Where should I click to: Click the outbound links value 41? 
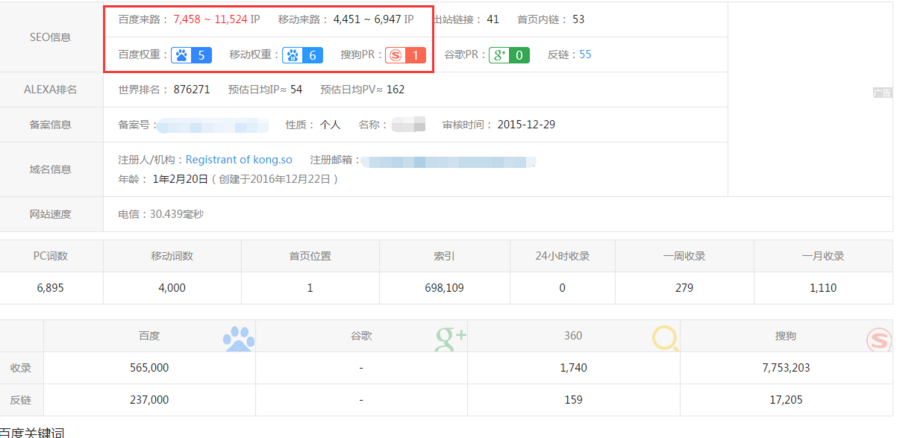pos(492,20)
